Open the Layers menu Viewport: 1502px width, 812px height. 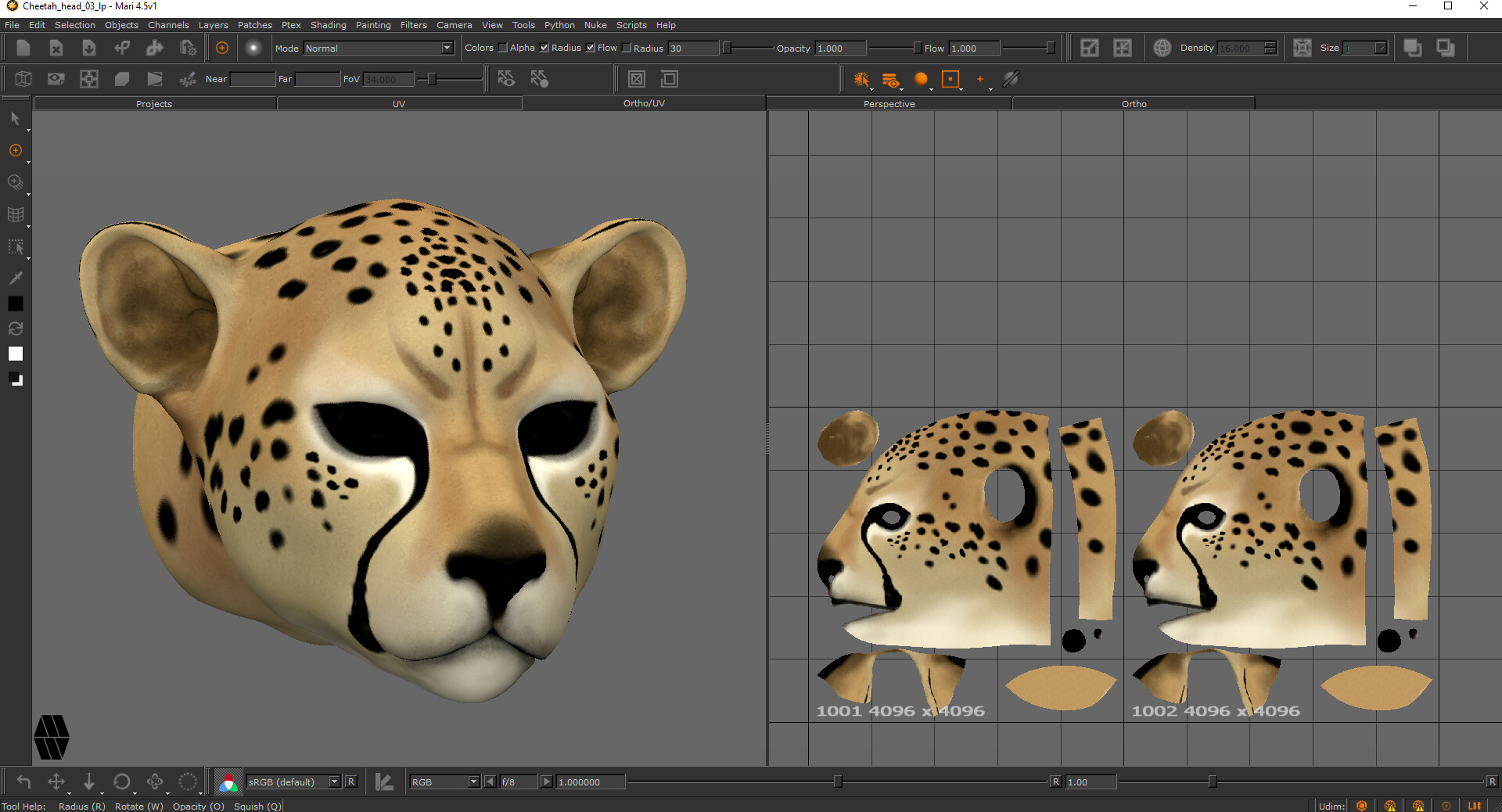pyautogui.click(x=213, y=25)
